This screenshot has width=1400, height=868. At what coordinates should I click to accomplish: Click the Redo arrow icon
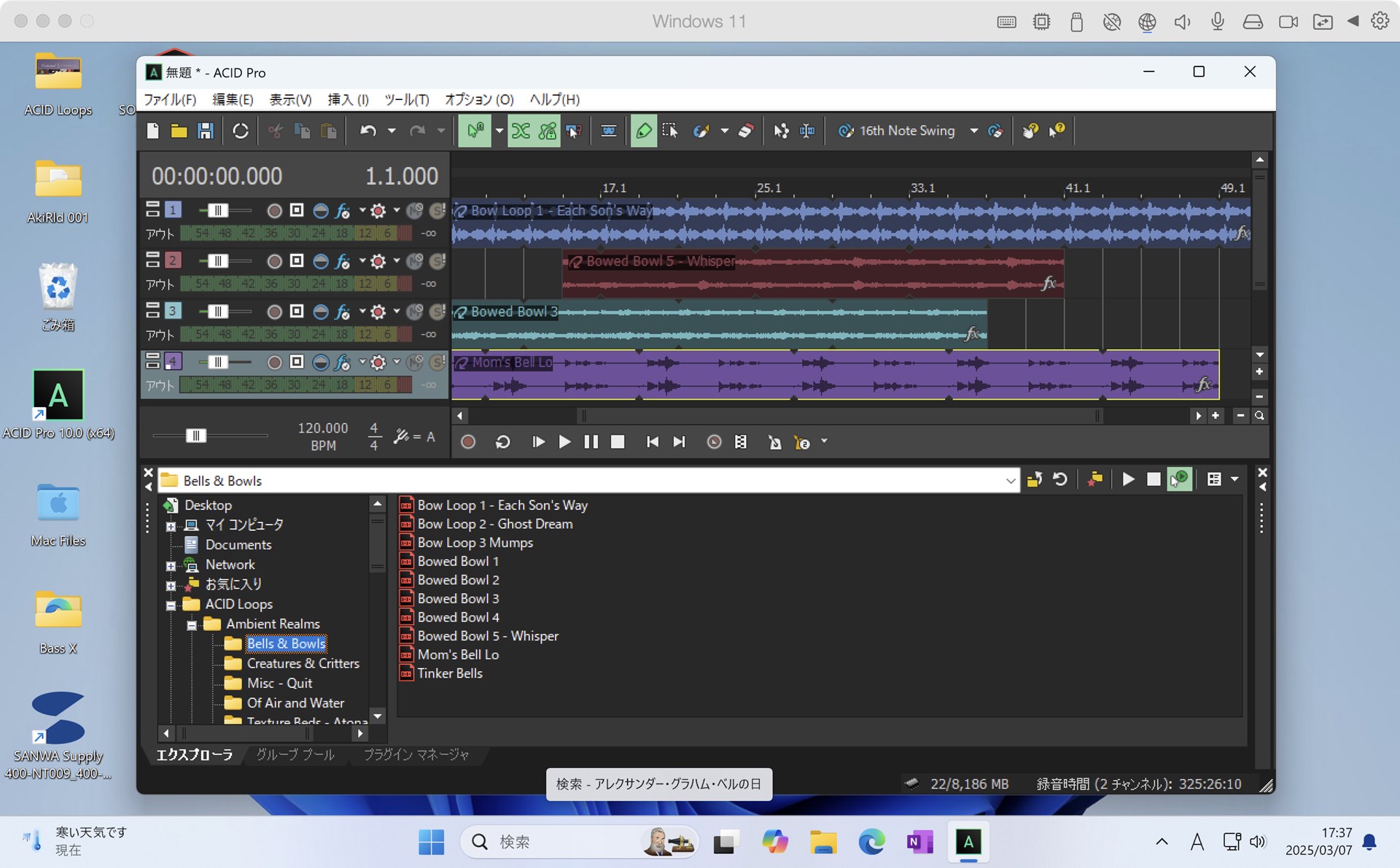pos(417,131)
